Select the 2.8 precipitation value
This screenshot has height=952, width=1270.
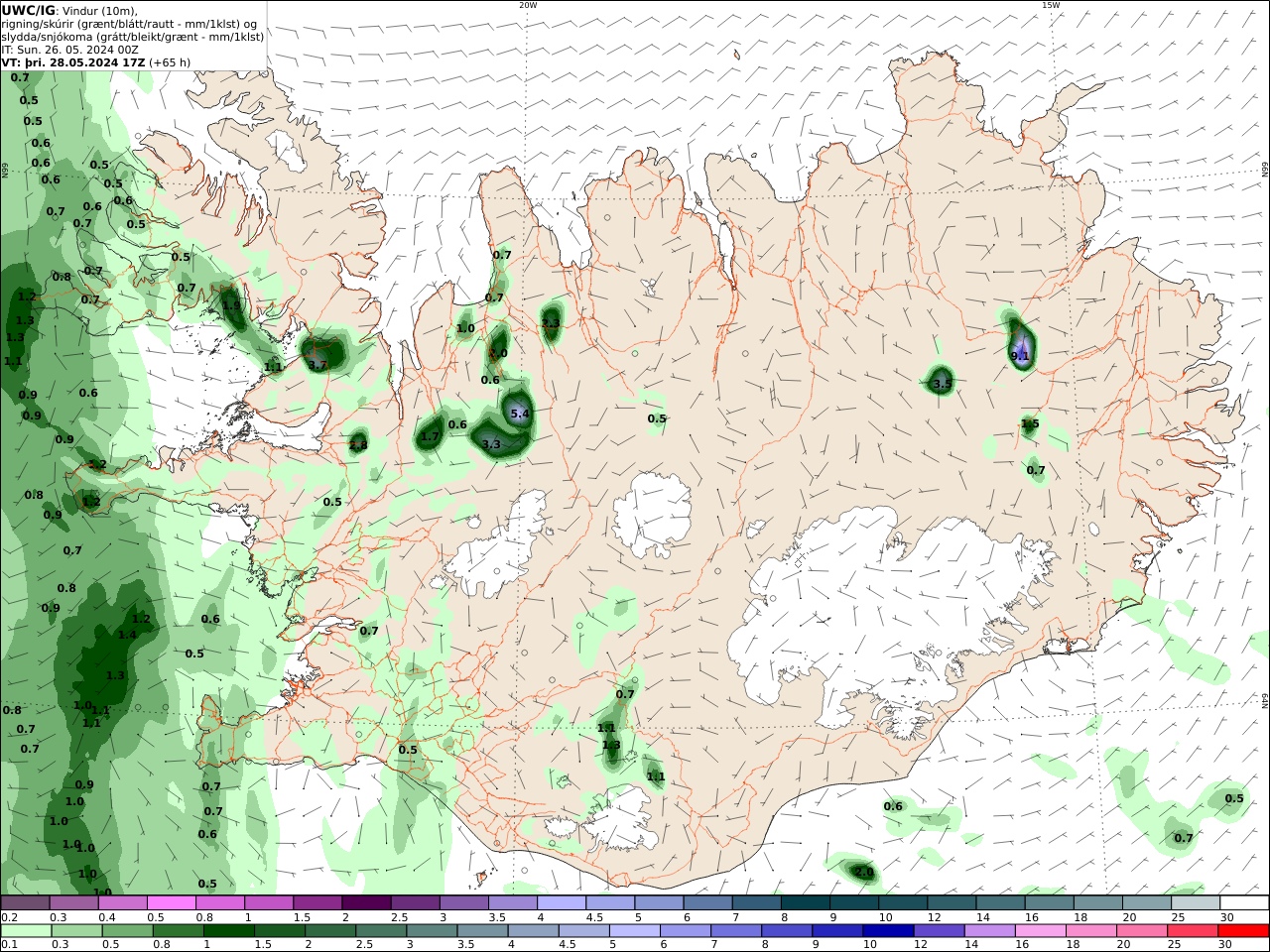point(358,445)
